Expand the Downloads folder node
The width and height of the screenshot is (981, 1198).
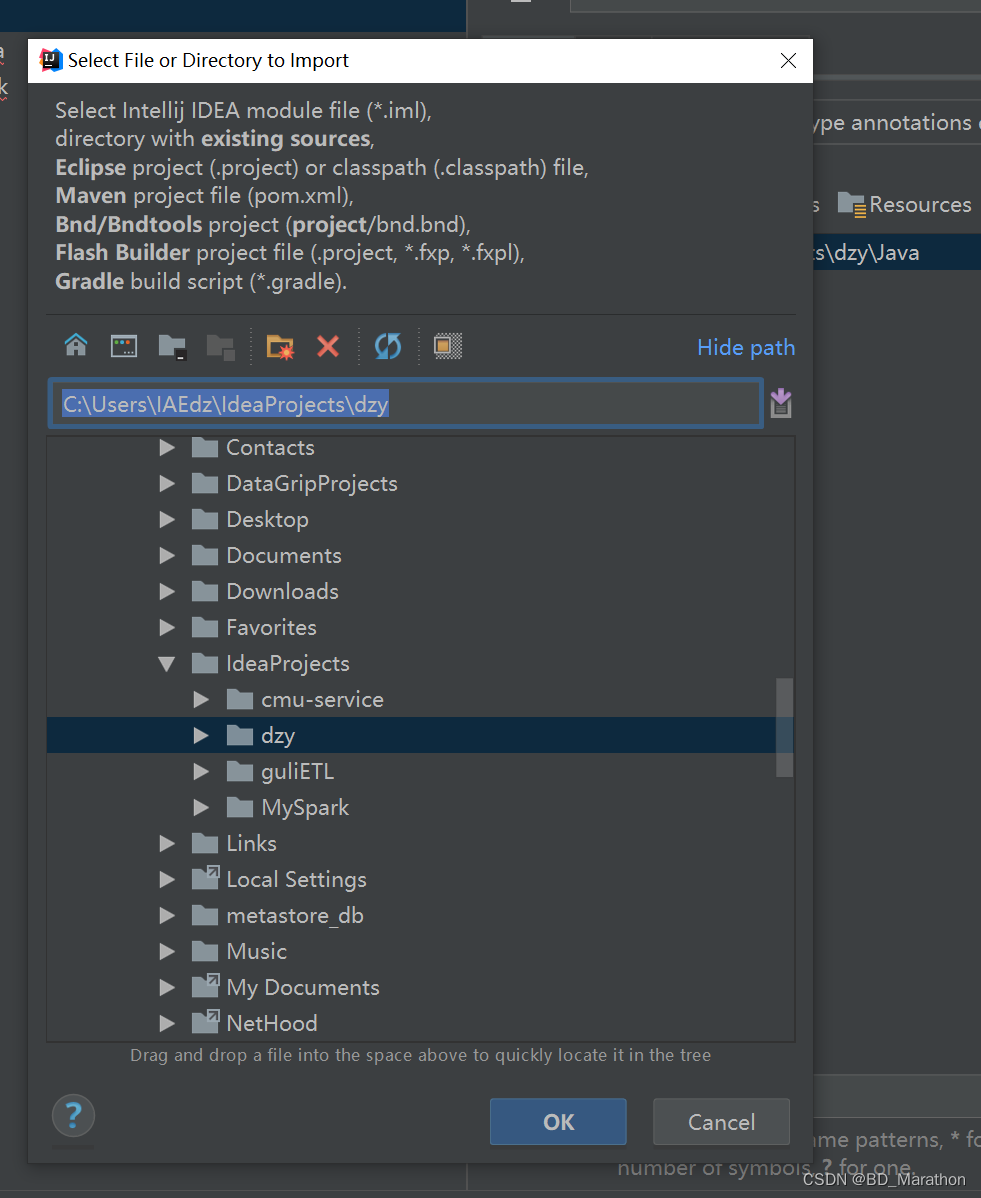(x=167, y=591)
